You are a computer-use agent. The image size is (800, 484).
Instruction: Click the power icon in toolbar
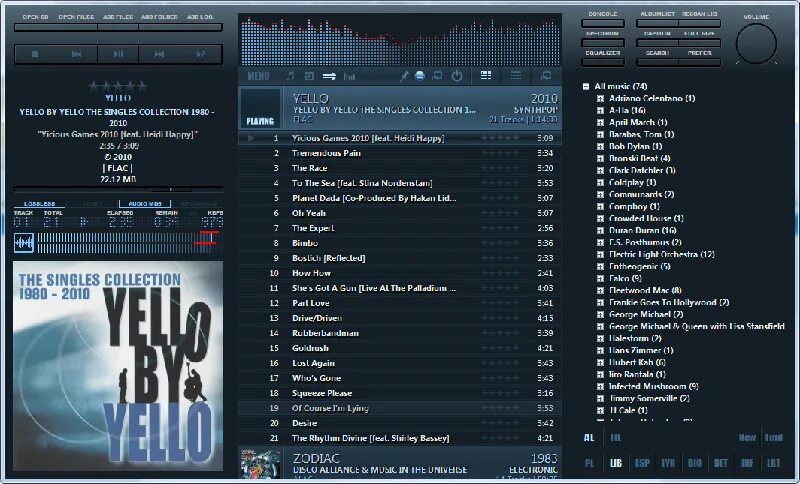pos(457,76)
